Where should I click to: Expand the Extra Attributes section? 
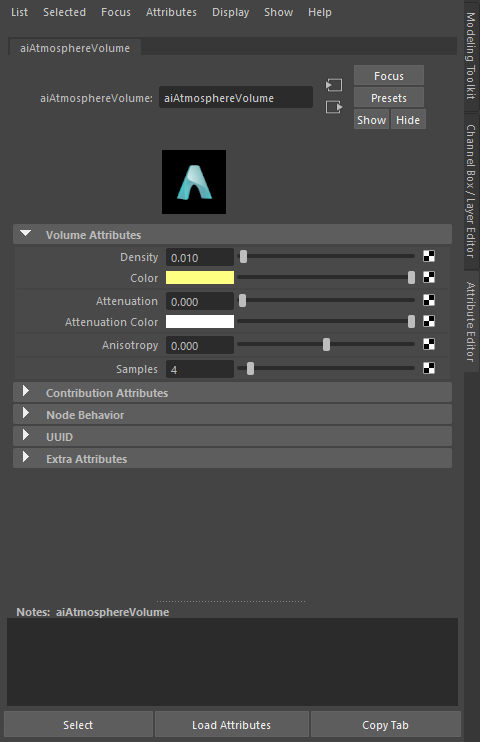tap(26, 457)
